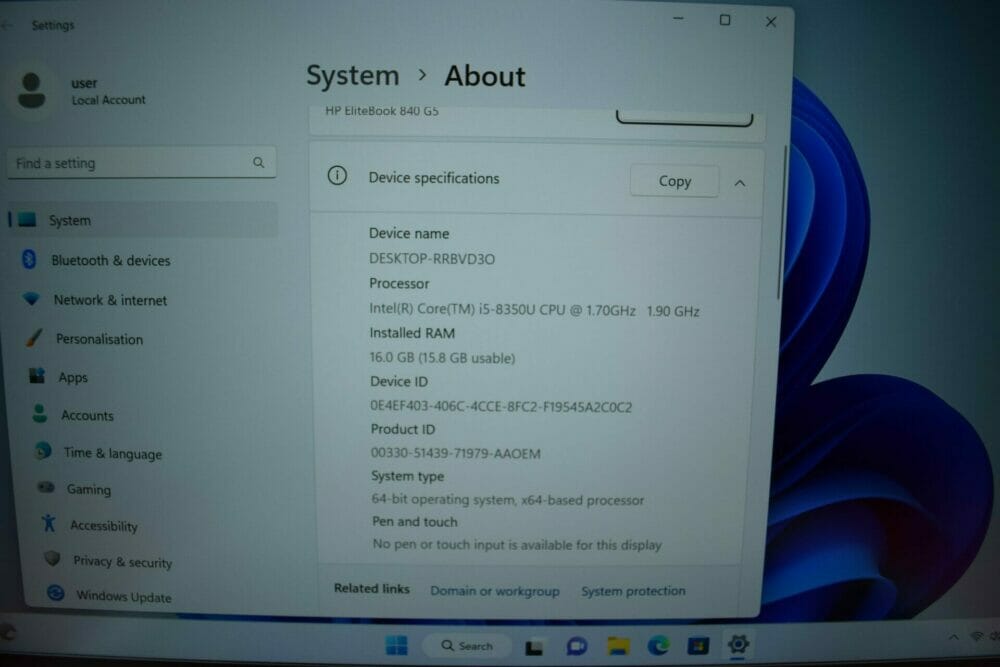Click the Privacy & security shield icon

pos(53,559)
